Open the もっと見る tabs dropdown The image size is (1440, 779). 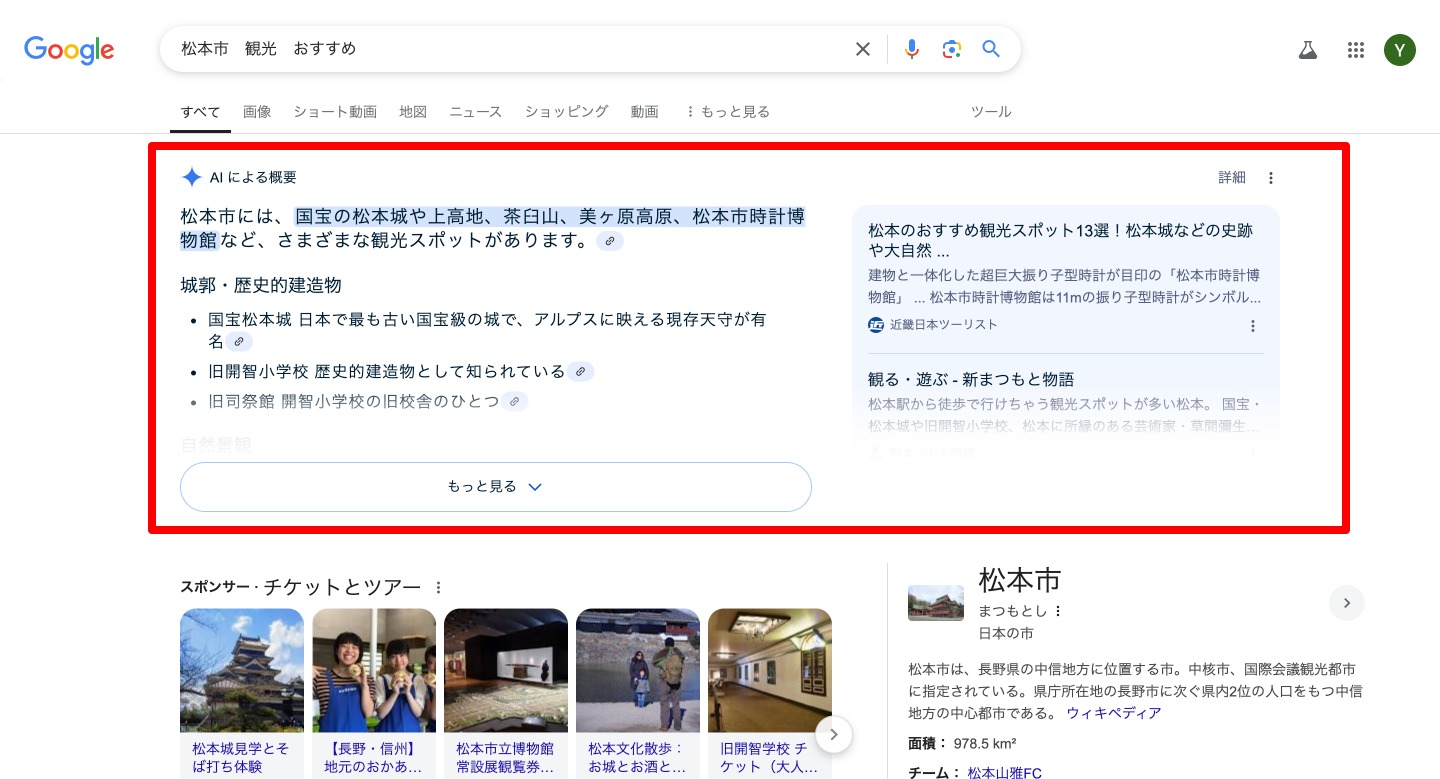[x=727, y=112]
